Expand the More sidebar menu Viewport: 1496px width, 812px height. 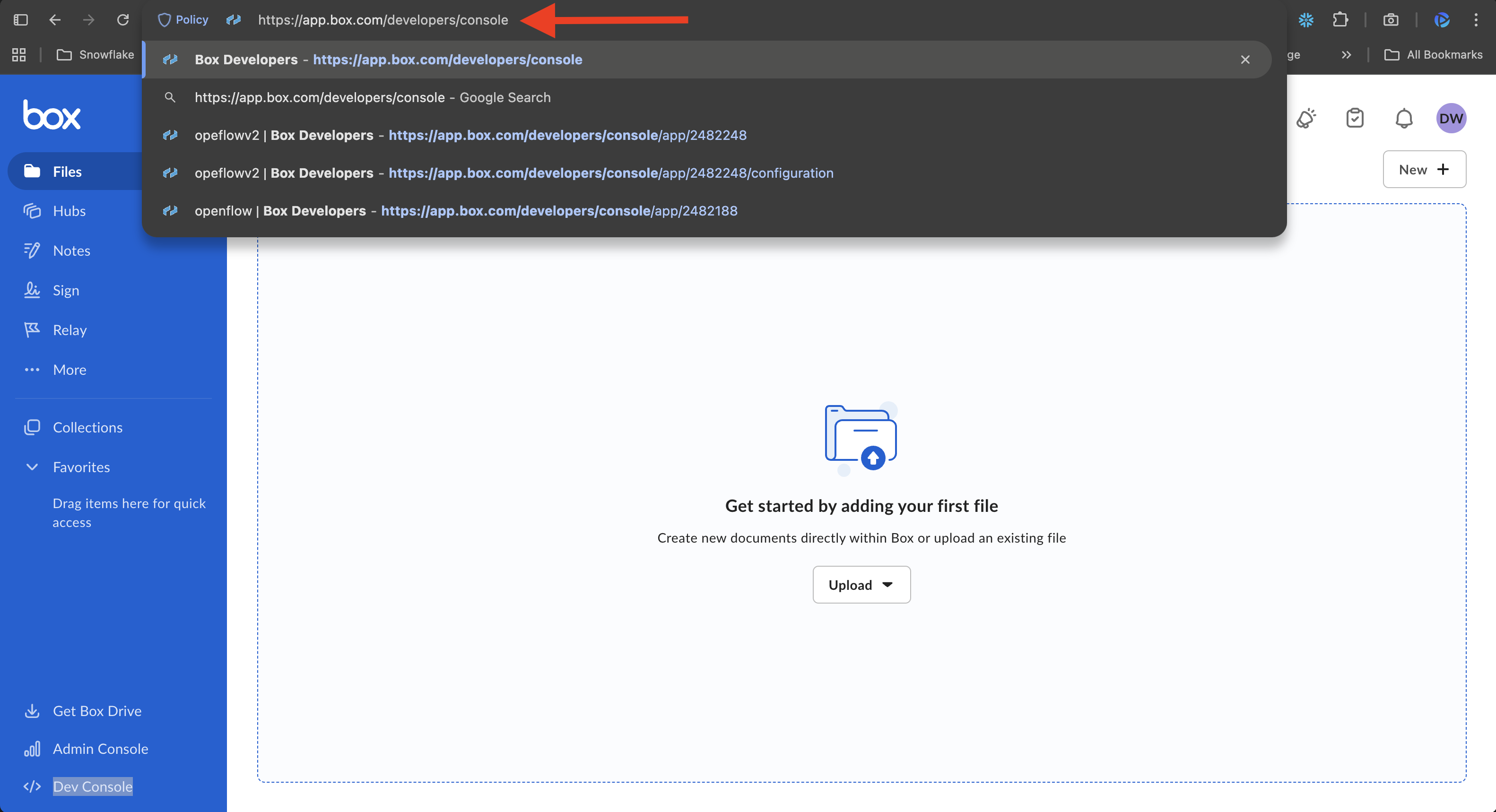click(69, 370)
